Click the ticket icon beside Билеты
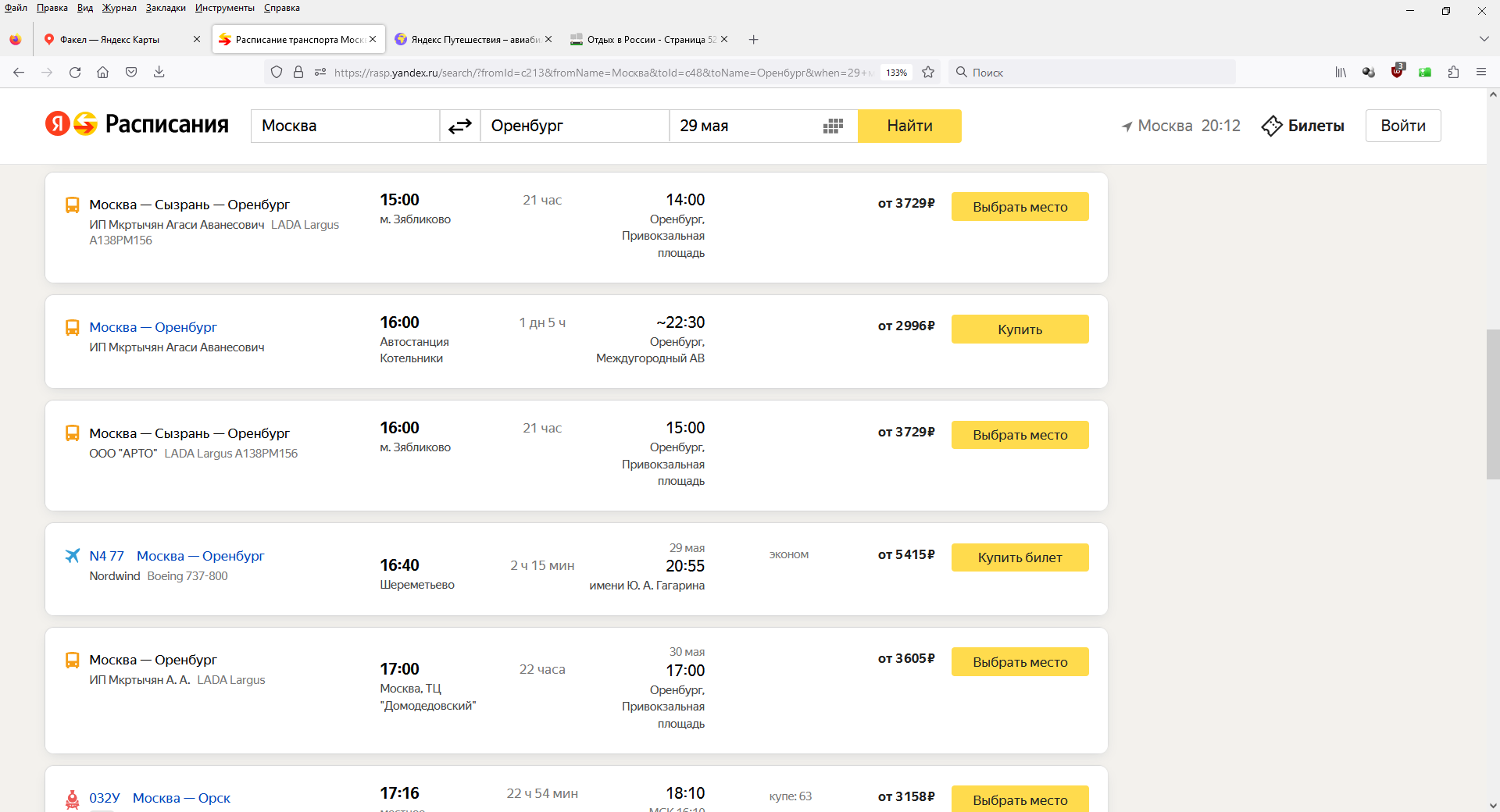This screenshot has height=812, width=1500. click(1272, 126)
